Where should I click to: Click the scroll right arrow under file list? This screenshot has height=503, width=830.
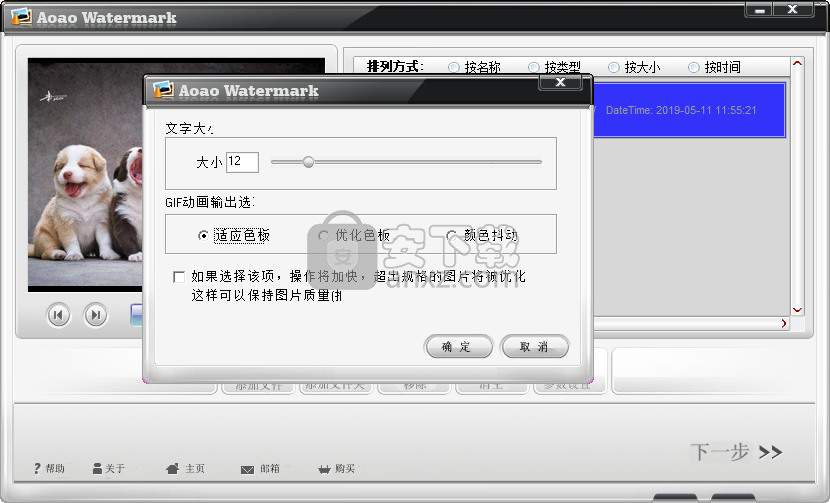[784, 323]
